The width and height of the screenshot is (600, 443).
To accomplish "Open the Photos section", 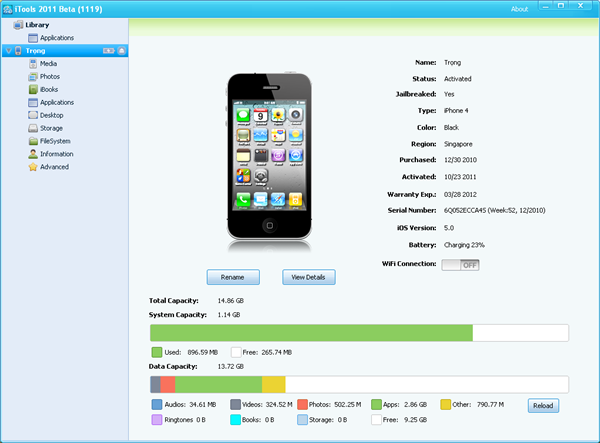I will pyautogui.click(x=48, y=76).
